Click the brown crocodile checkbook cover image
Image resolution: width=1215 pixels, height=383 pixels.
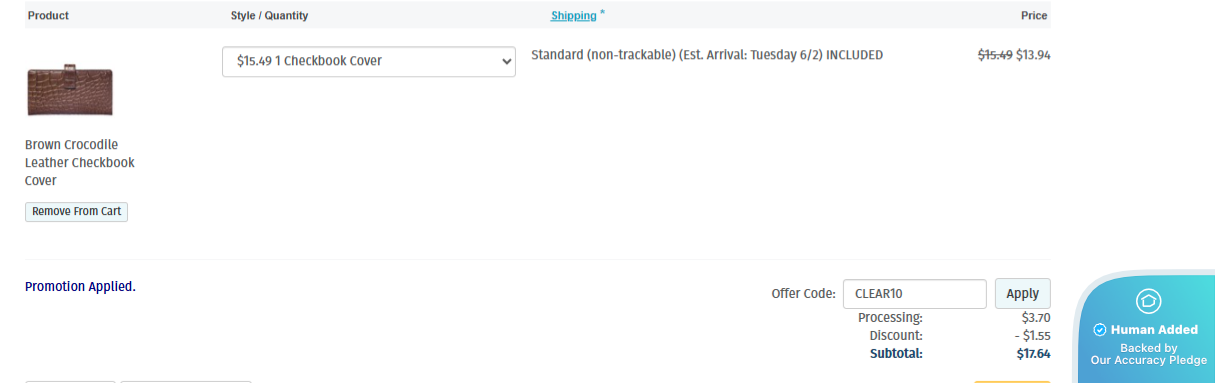click(x=70, y=91)
